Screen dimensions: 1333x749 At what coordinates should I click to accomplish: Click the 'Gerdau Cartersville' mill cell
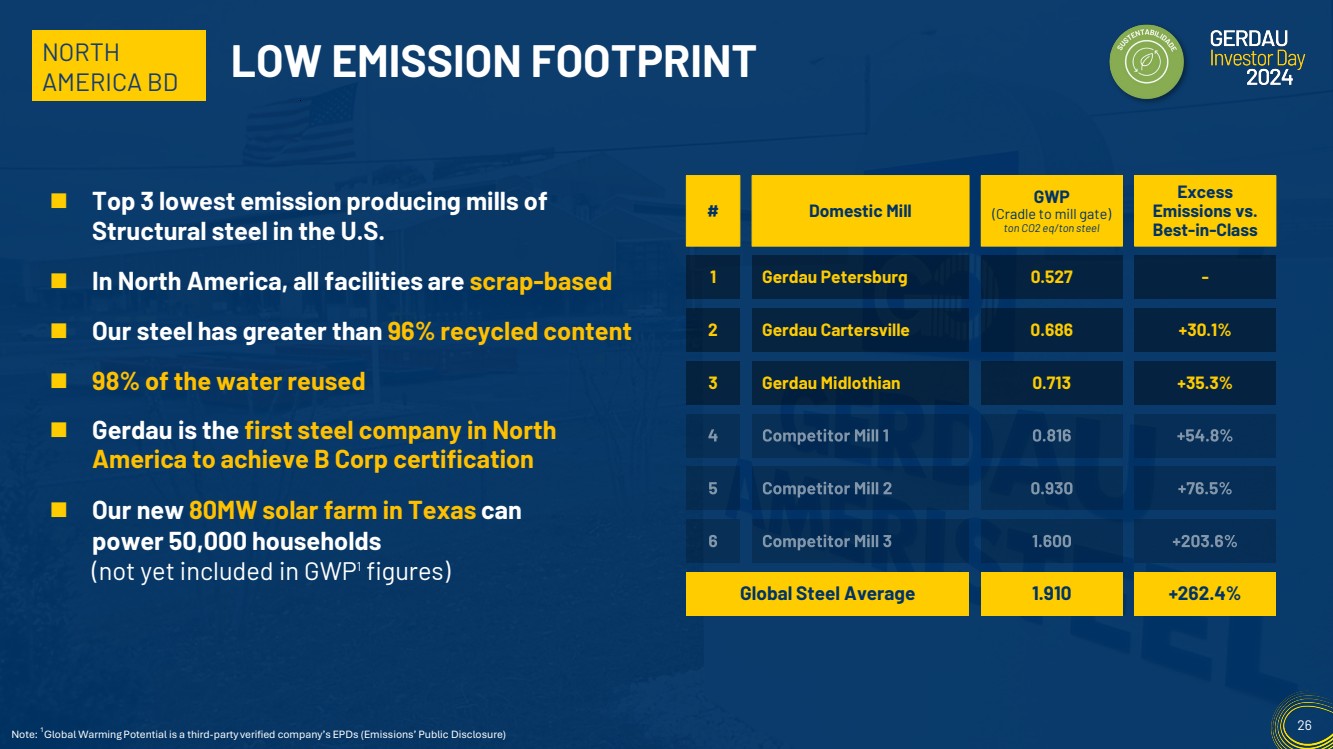pyautogui.click(x=860, y=330)
